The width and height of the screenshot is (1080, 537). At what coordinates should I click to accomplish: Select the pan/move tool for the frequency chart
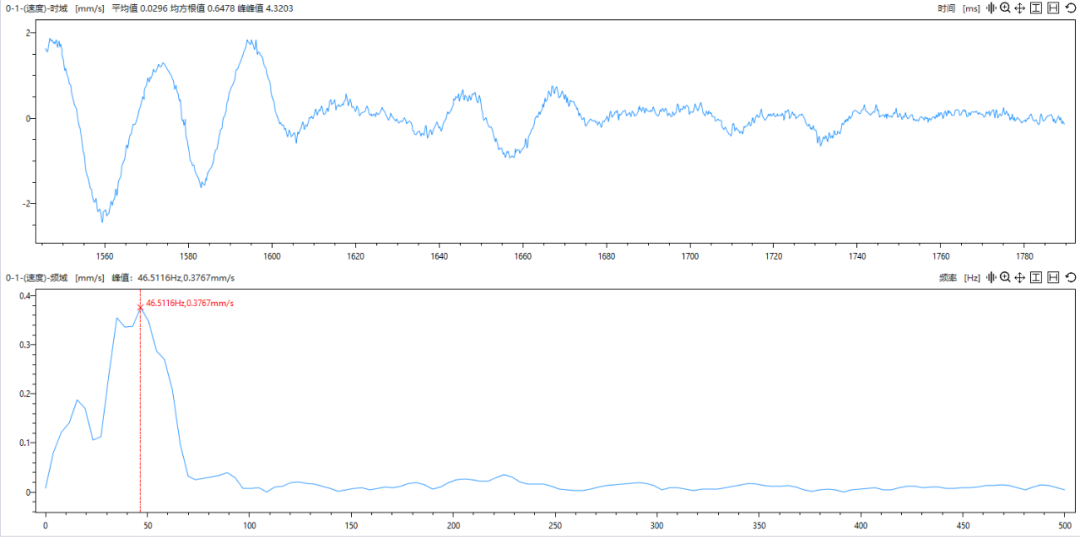1020,277
